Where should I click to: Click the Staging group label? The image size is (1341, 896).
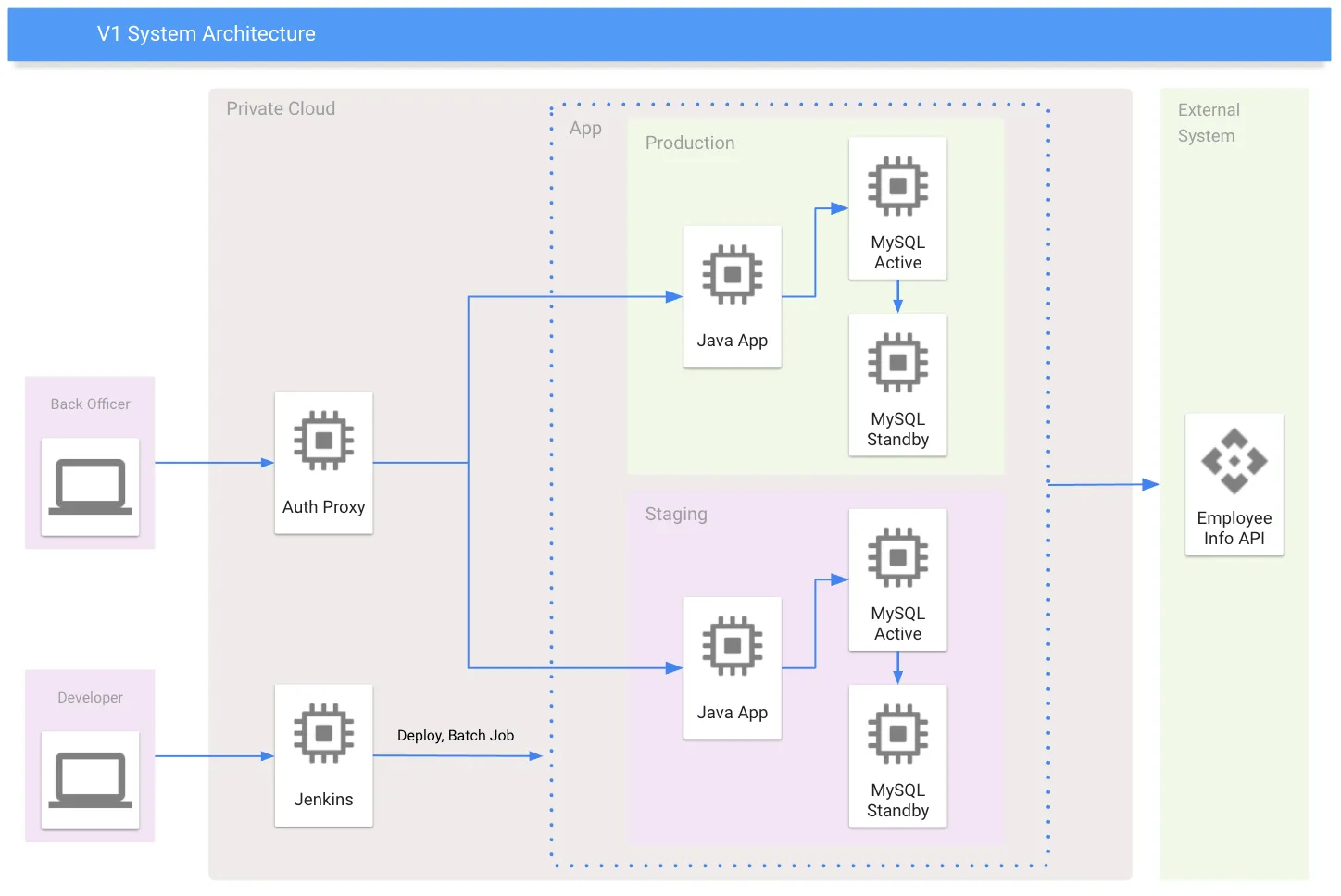click(676, 514)
